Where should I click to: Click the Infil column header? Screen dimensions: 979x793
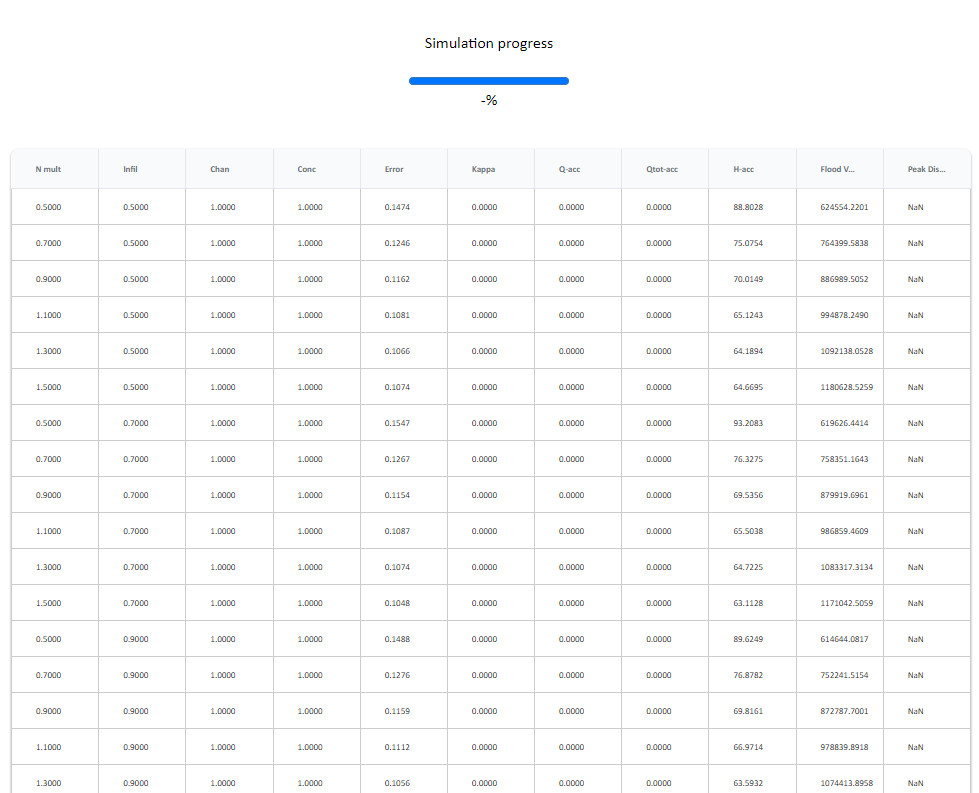[x=130, y=169]
